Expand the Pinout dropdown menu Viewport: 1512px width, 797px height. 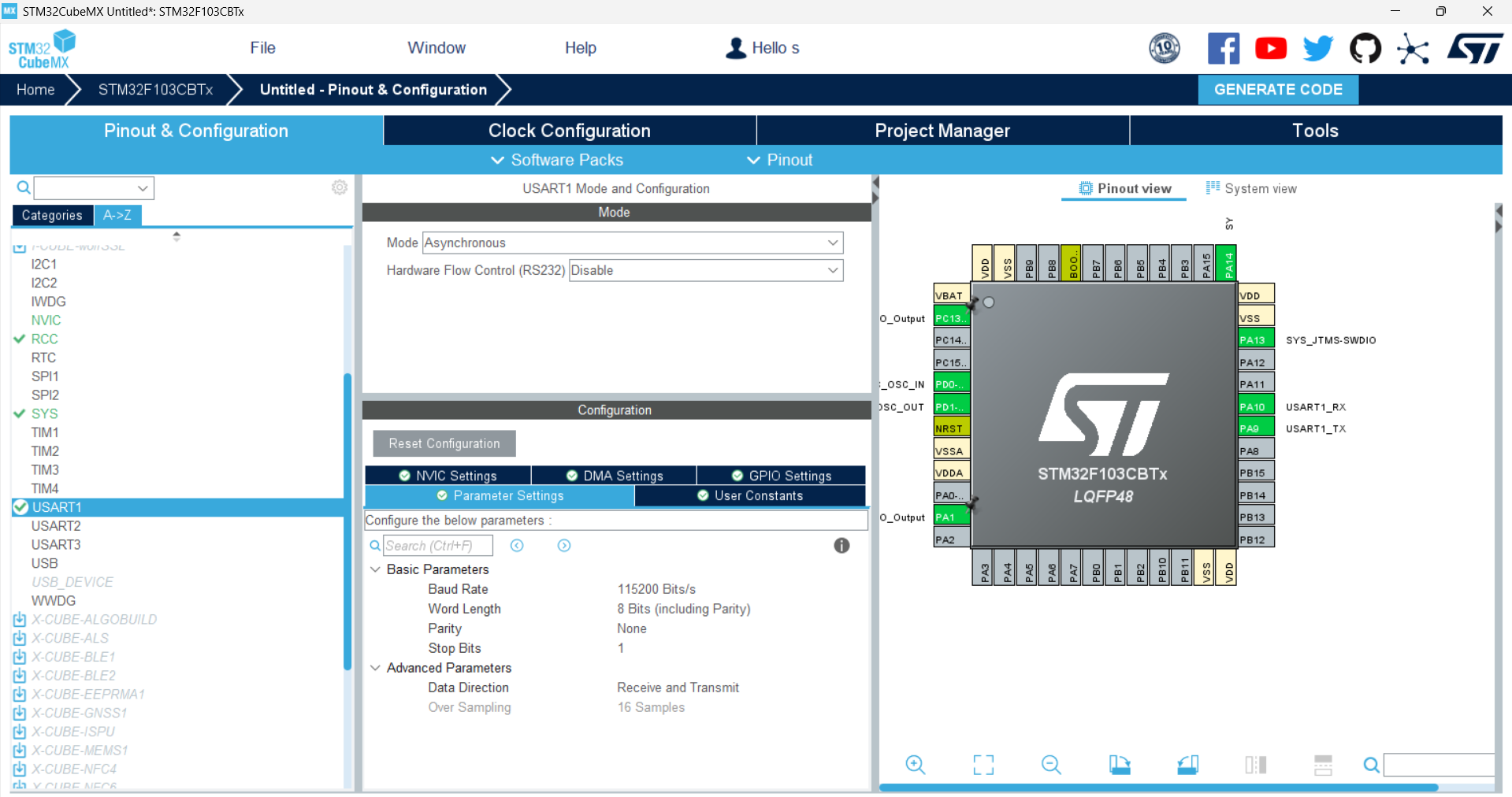779,160
